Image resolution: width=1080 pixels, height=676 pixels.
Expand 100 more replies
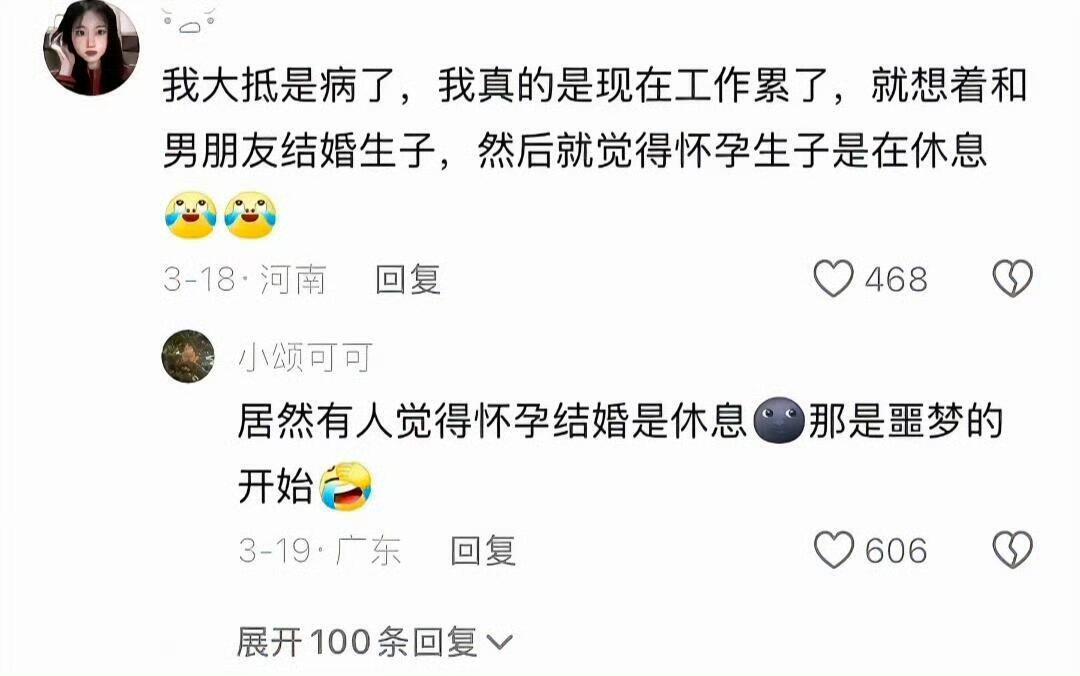click(x=375, y=642)
